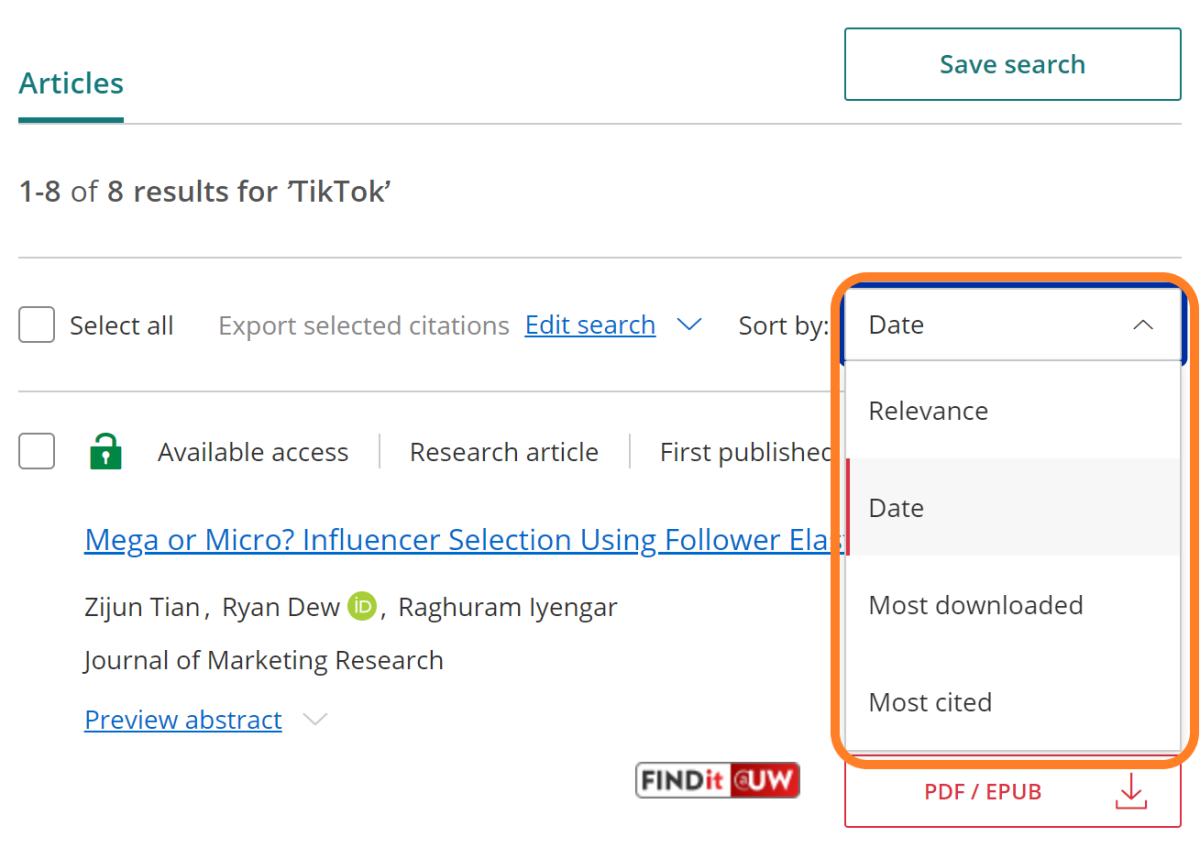The image size is (1200, 848).
Task: Click the FINDit@UW icon
Action: coord(717,779)
